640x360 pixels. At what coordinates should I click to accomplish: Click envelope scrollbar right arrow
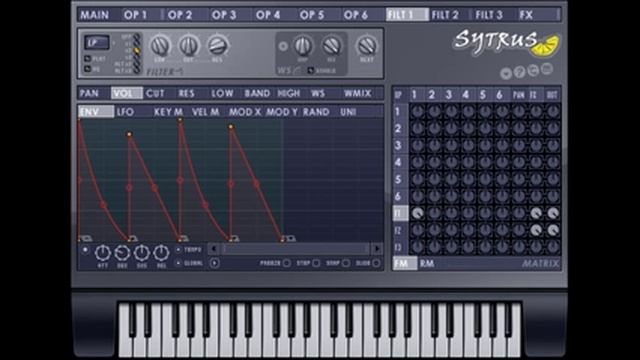coord(377,249)
